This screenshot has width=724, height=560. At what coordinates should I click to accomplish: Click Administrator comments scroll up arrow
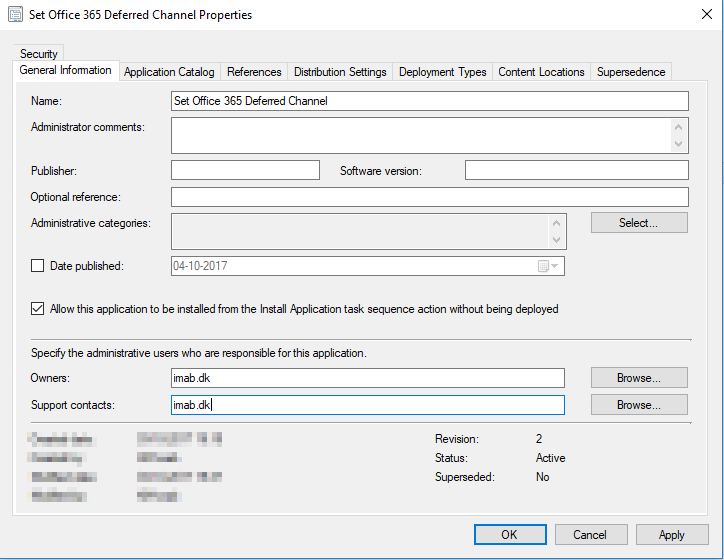(x=678, y=127)
